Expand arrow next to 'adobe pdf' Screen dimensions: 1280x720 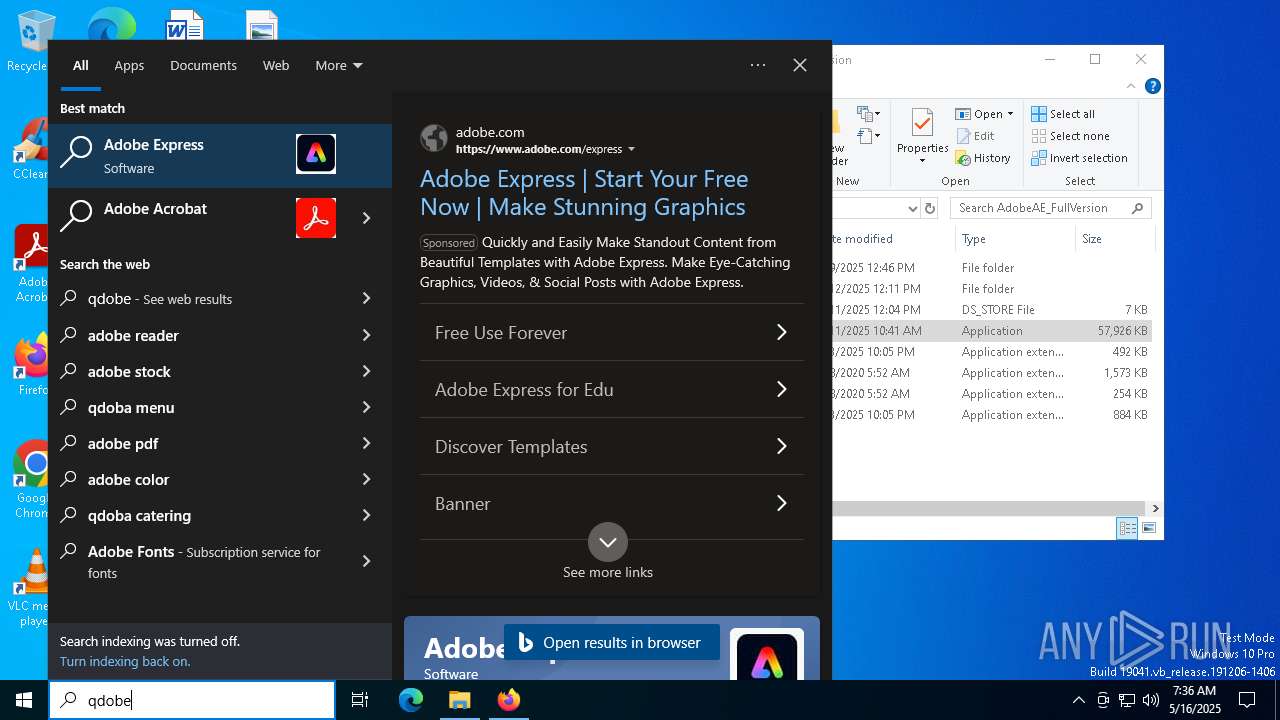tap(366, 443)
